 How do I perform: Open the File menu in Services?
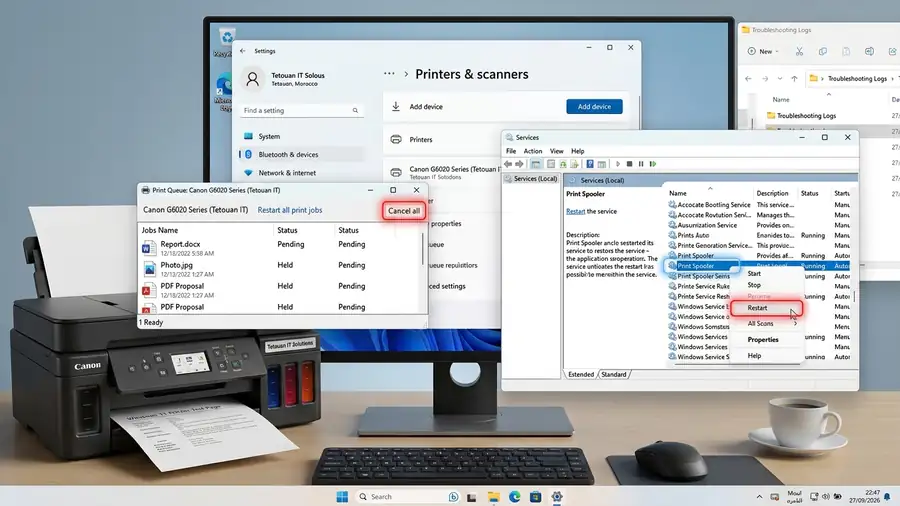(511, 151)
